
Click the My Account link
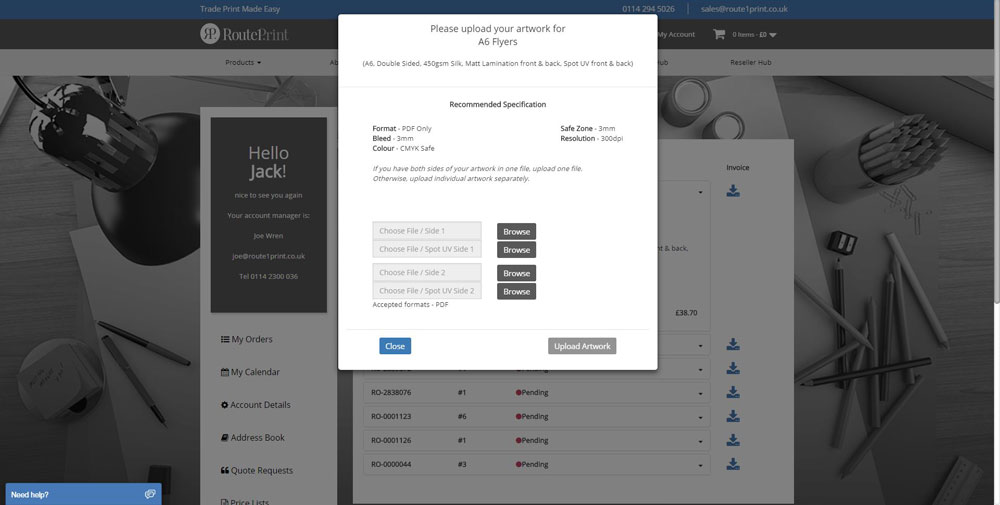(676, 34)
